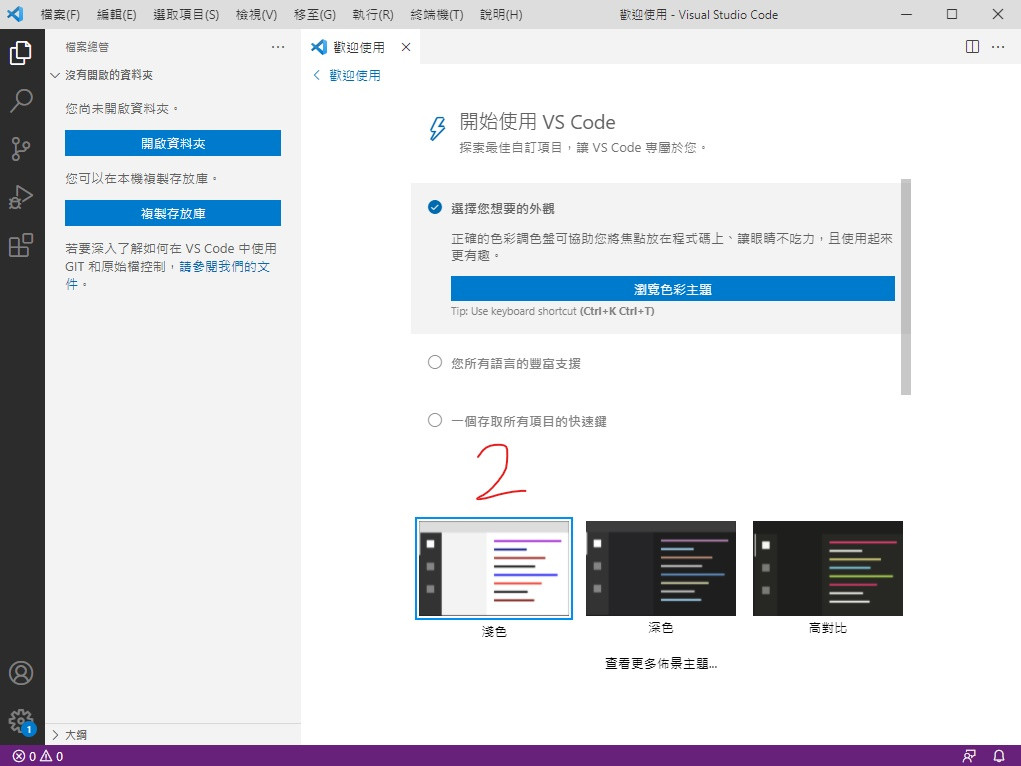The height and width of the screenshot is (766, 1021).
Task: Open the 執行(R) menu
Action: (x=373, y=14)
